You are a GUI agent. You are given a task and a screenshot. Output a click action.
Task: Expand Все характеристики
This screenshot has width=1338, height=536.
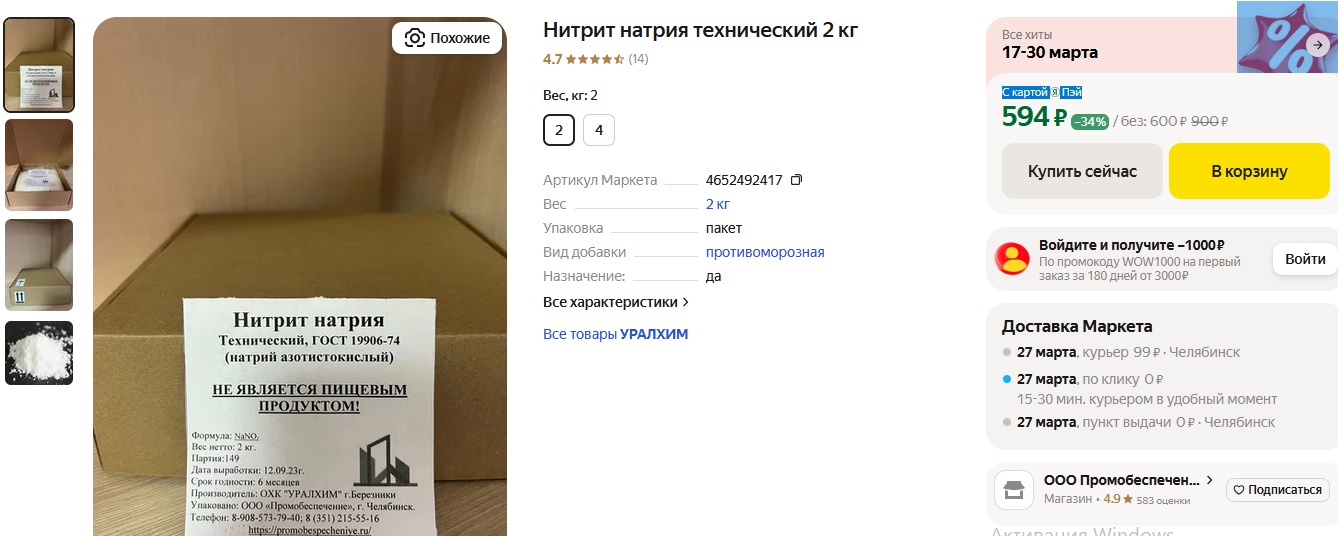616,302
